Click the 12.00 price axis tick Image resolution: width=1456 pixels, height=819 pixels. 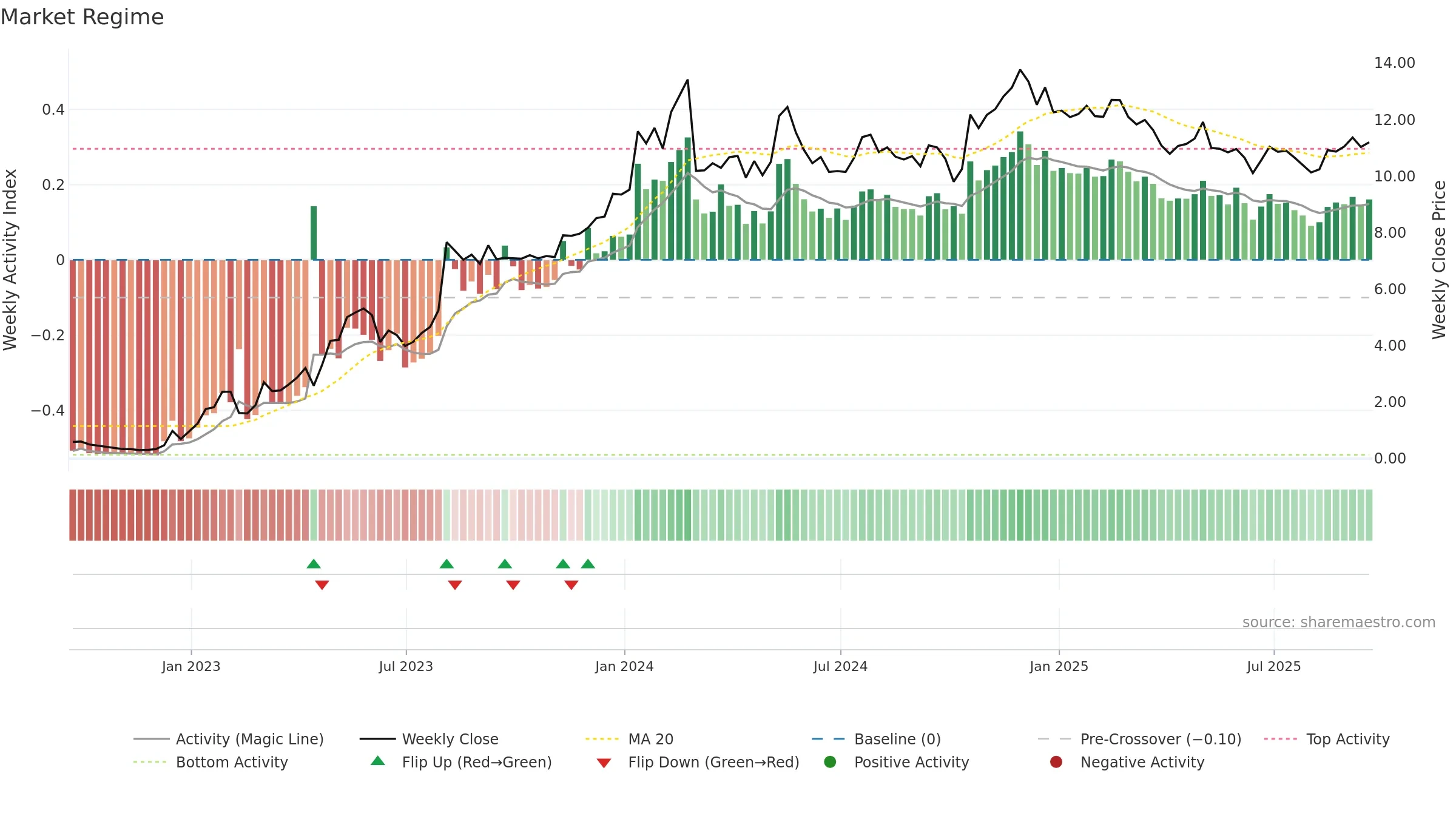[1395, 120]
